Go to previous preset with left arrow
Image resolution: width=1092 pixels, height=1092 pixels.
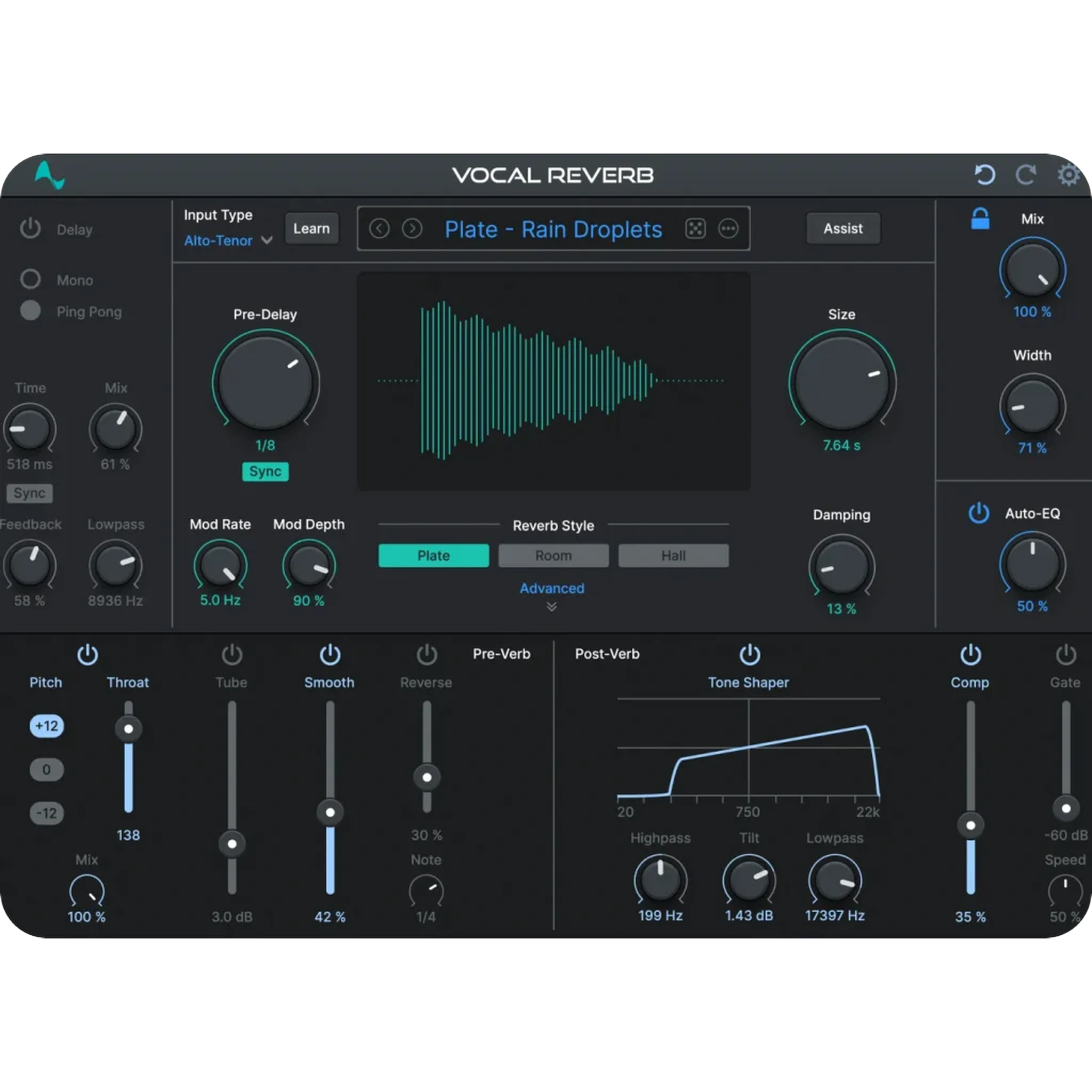(379, 229)
